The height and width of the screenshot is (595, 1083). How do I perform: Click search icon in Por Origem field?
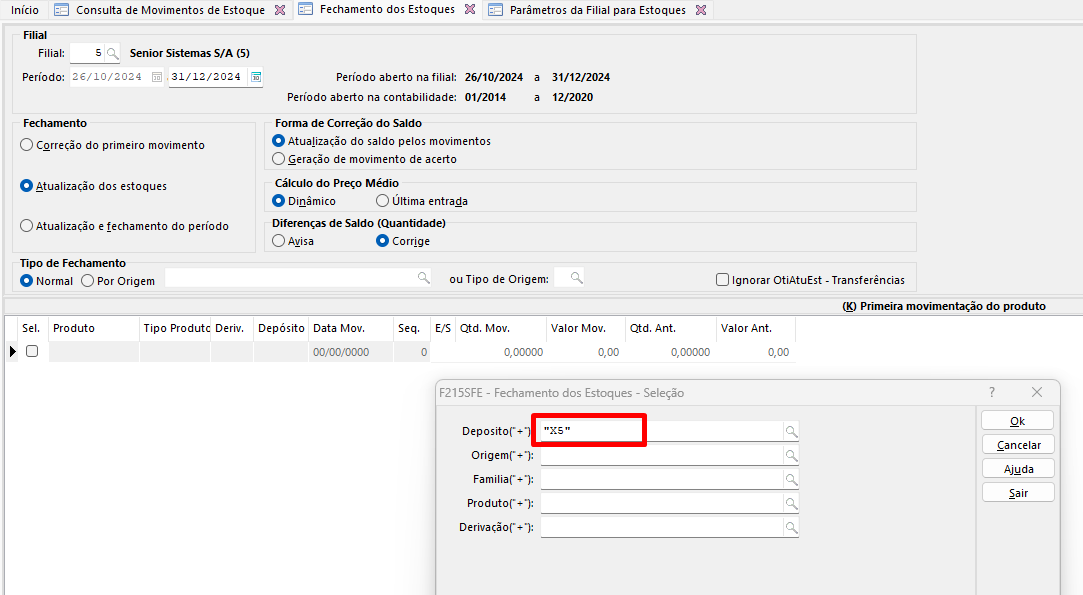click(423, 278)
